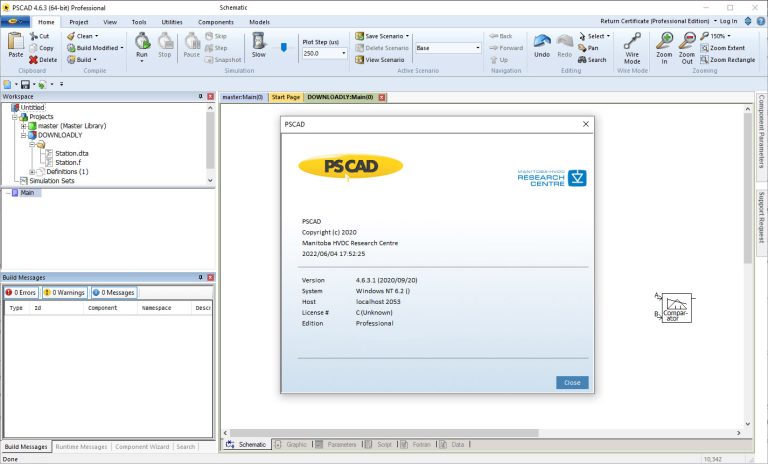Open the Active Scenario Base dropdown
This screenshot has height=464, width=768.
click(478, 48)
